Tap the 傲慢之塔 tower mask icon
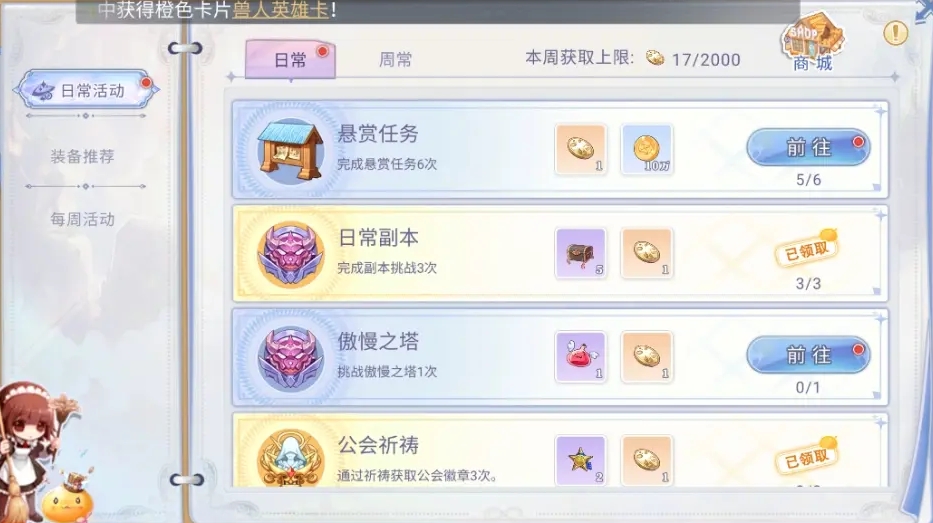This screenshot has width=933, height=523. (x=290, y=358)
